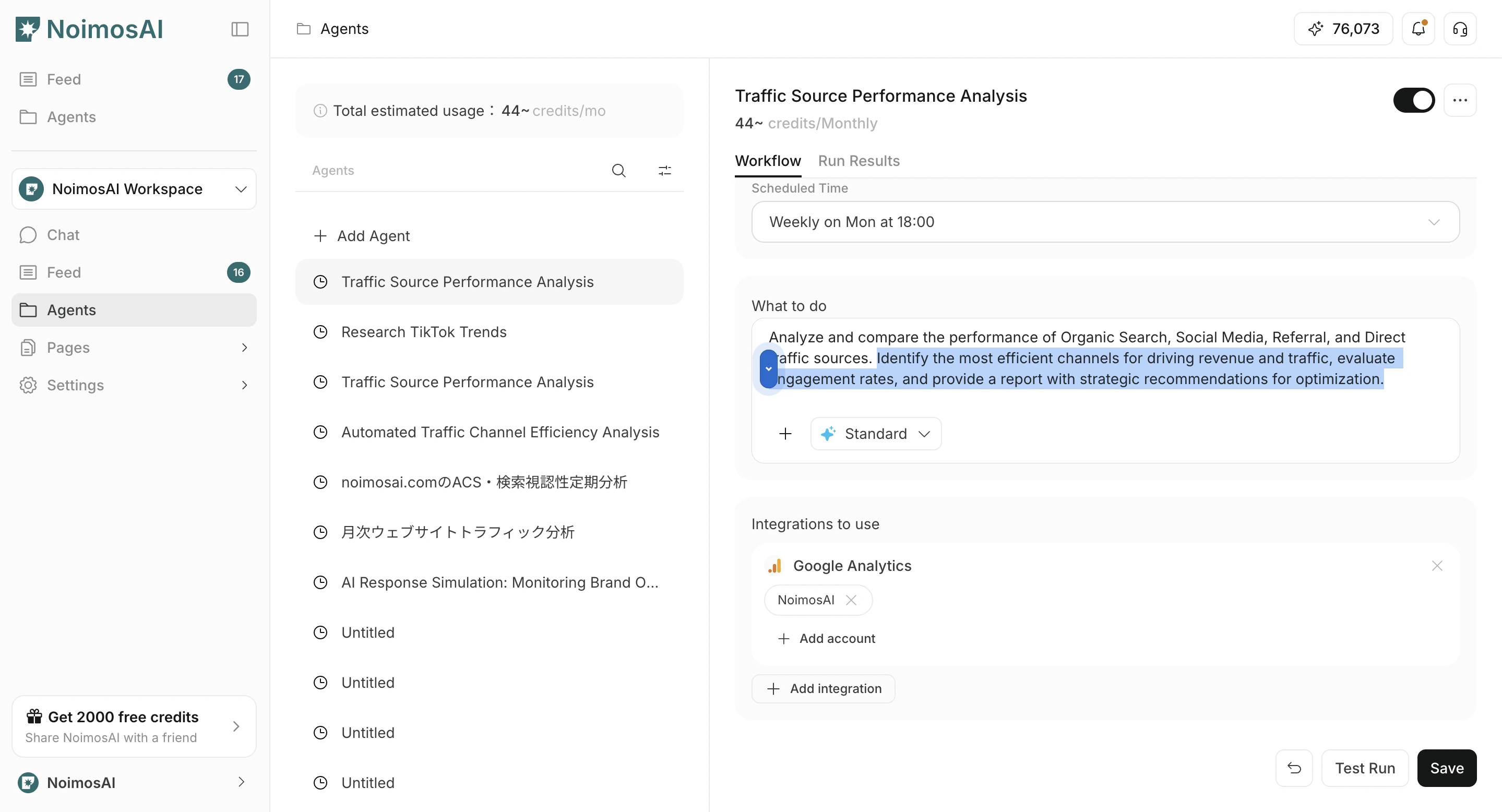Open agent filter settings icon
Image resolution: width=1502 pixels, height=812 pixels.
(x=665, y=170)
